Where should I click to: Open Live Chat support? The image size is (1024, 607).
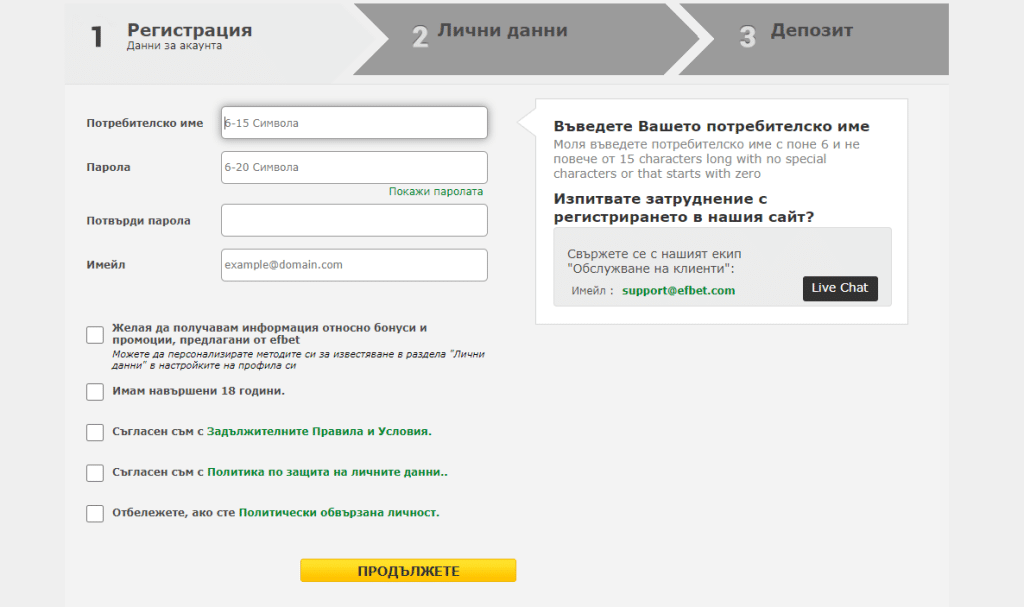pyautogui.click(x=839, y=288)
